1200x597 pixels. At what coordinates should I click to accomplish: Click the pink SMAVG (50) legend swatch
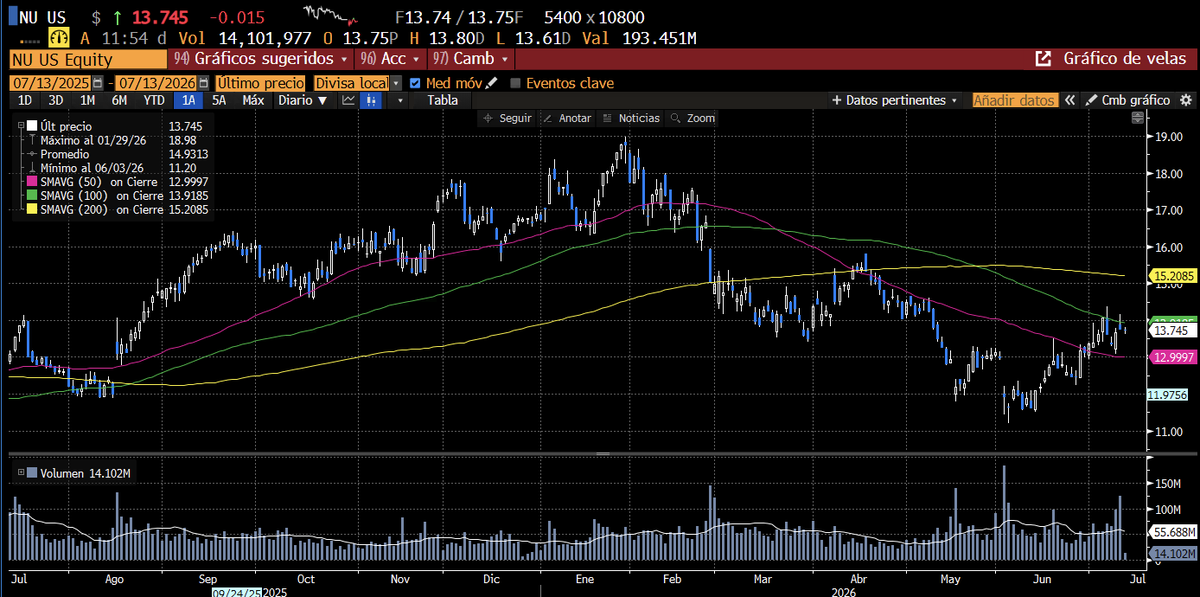(x=33, y=182)
